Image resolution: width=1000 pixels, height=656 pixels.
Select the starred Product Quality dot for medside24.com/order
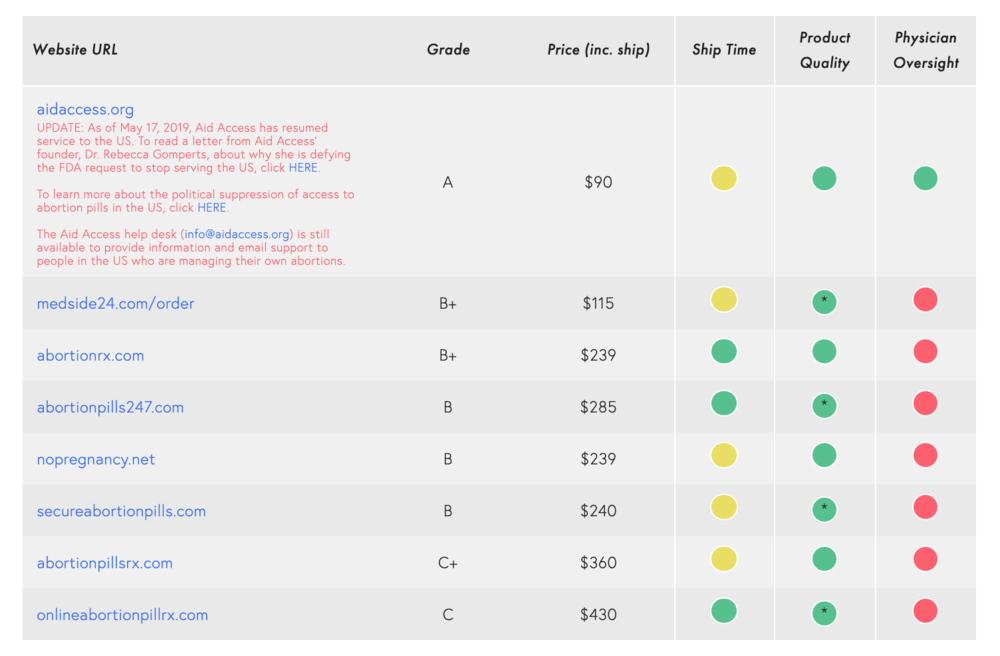[x=824, y=302]
